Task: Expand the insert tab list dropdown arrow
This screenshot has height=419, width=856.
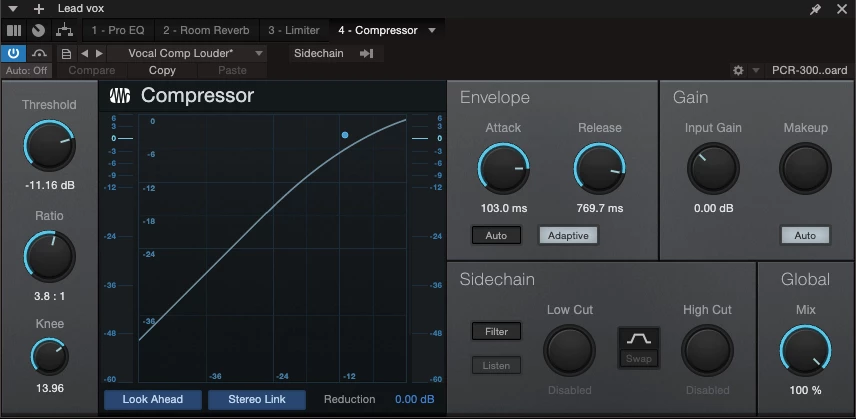Action: 432,31
